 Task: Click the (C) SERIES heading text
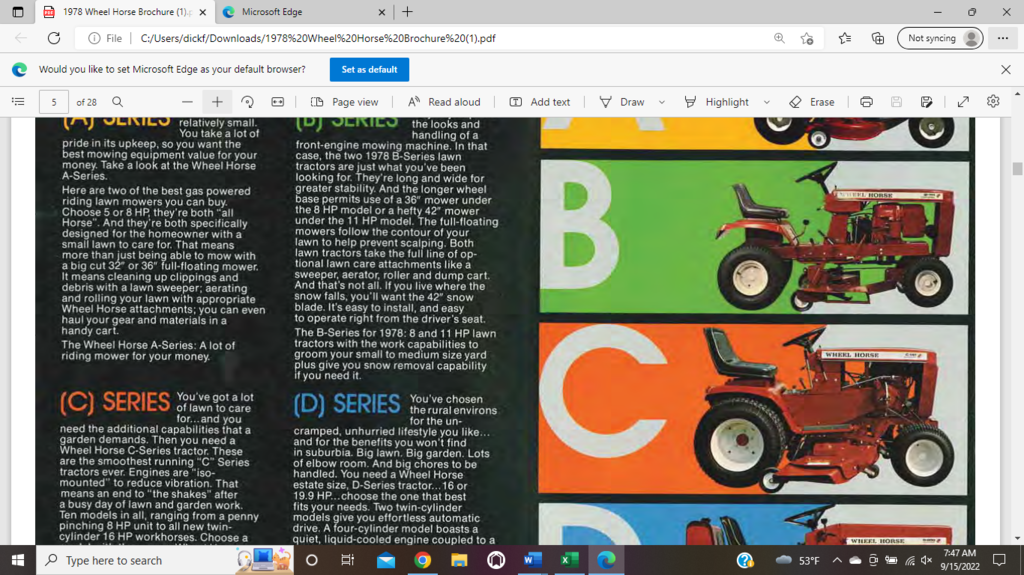[115, 402]
